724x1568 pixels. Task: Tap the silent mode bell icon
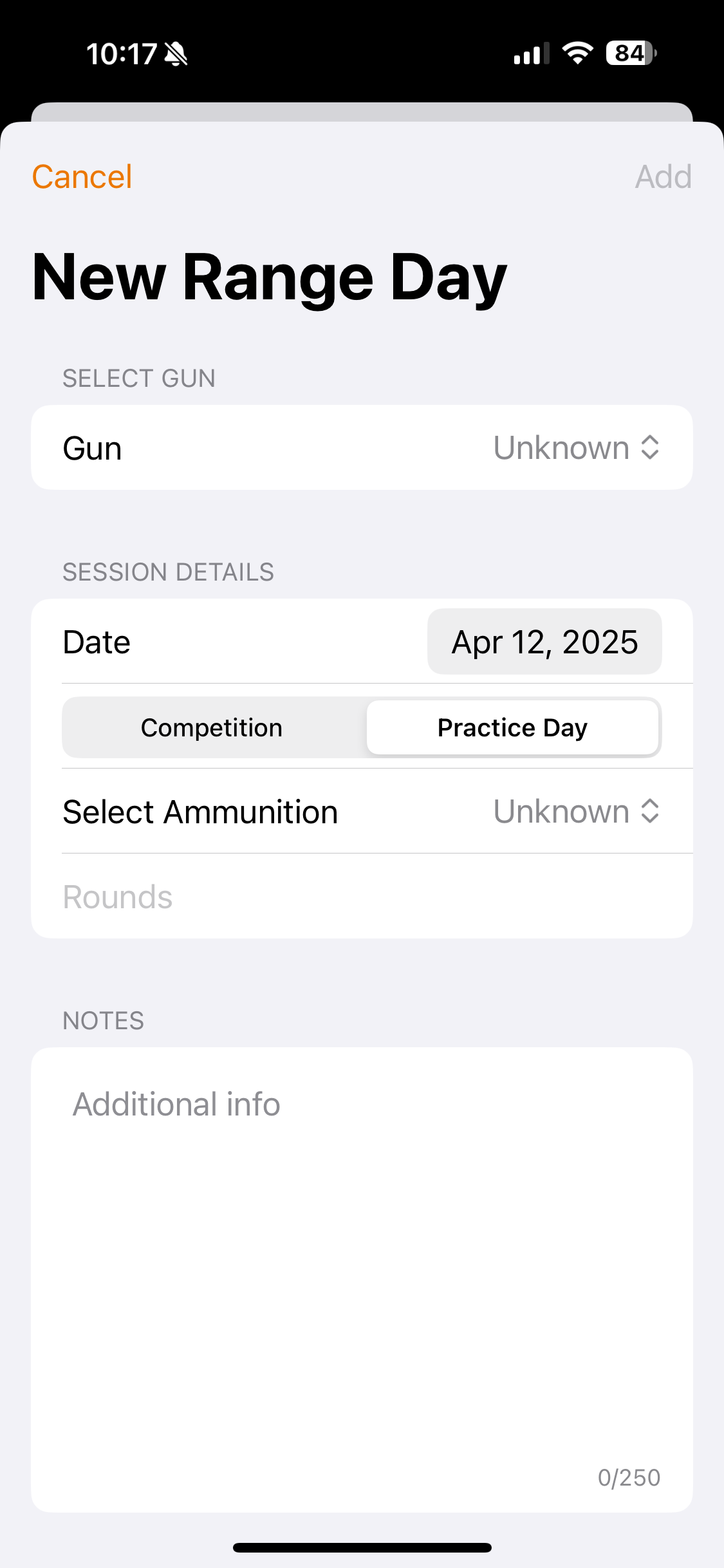[176, 54]
